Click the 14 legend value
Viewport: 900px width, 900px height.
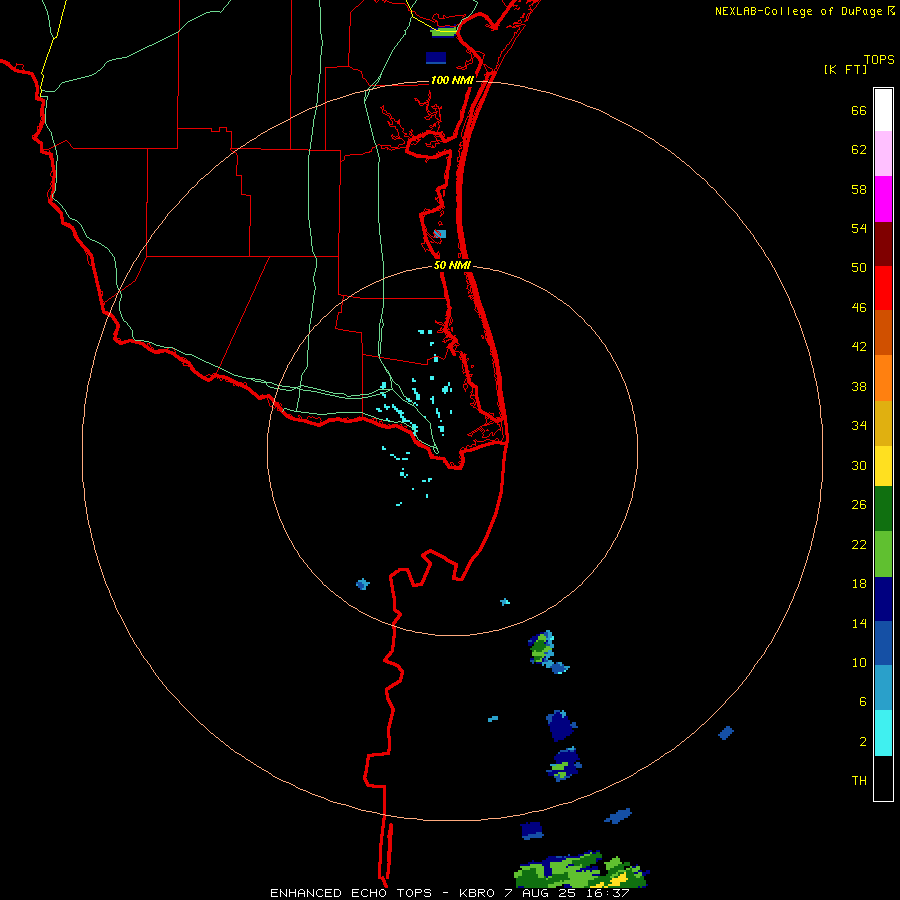click(859, 623)
